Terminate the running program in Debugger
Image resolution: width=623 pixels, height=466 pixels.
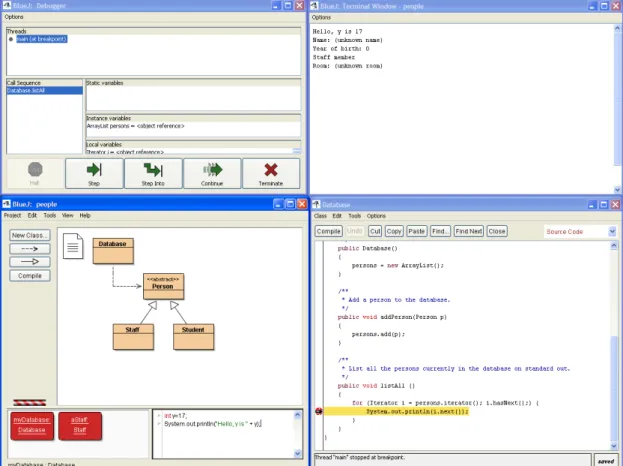[x=271, y=173]
